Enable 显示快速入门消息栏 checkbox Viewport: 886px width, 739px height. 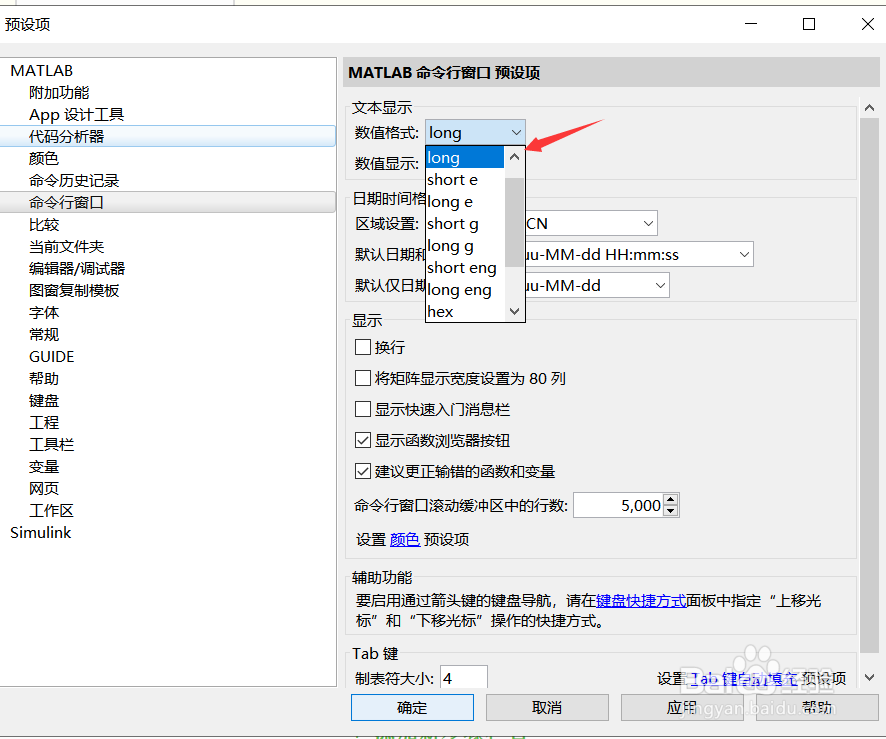[x=363, y=409]
